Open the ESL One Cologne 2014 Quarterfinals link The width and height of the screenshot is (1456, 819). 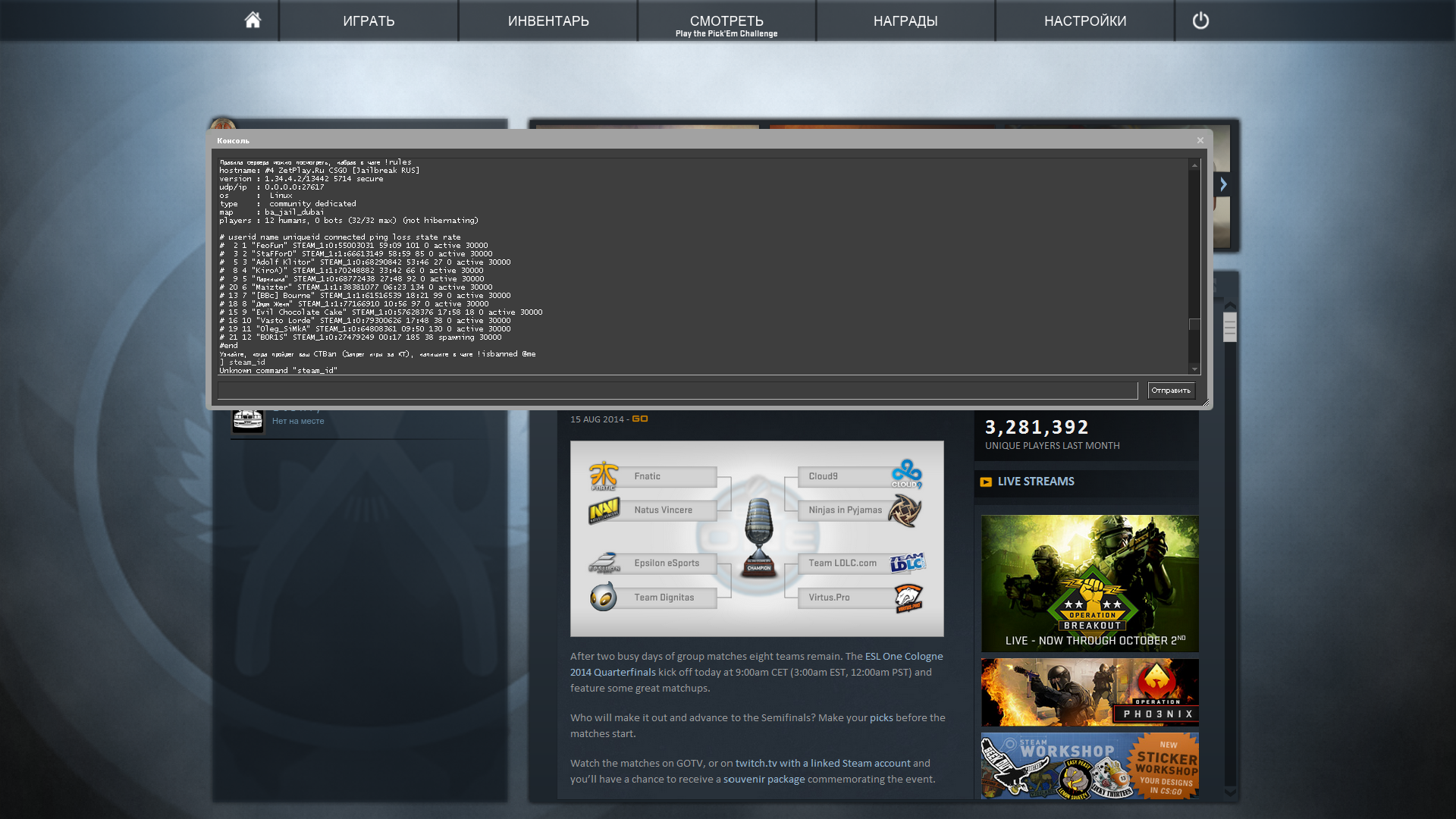[x=904, y=657]
